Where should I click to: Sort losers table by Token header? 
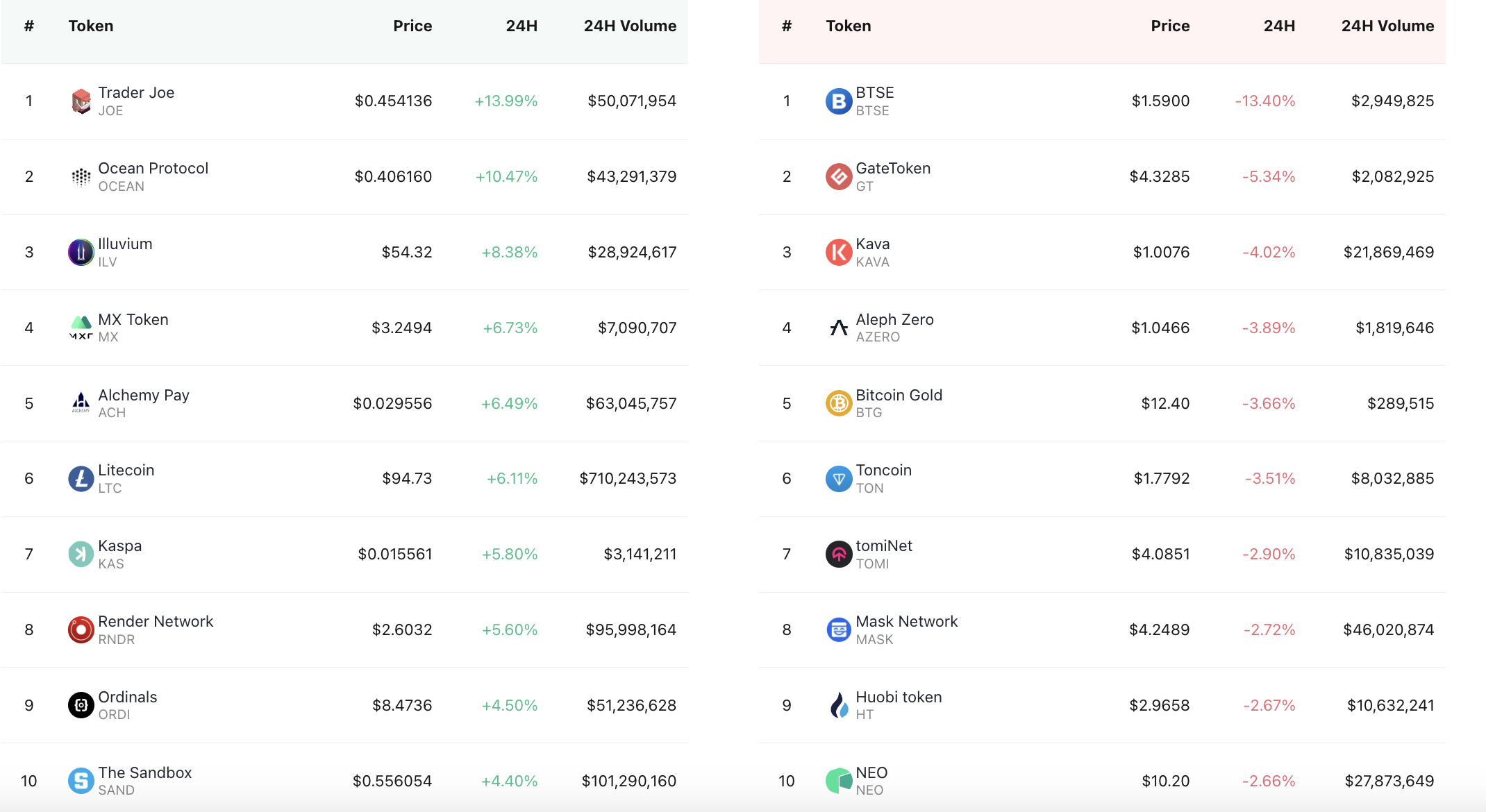click(x=848, y=26)
